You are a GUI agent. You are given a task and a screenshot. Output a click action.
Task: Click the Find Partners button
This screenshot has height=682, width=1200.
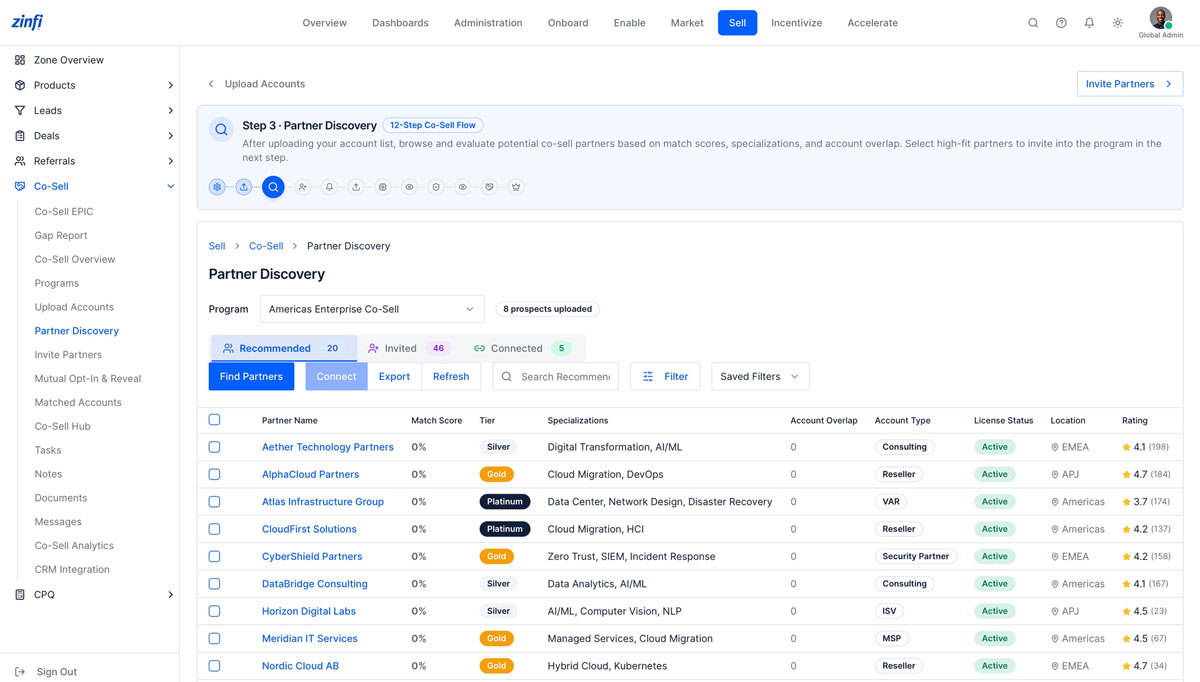(x=251, y=376)
